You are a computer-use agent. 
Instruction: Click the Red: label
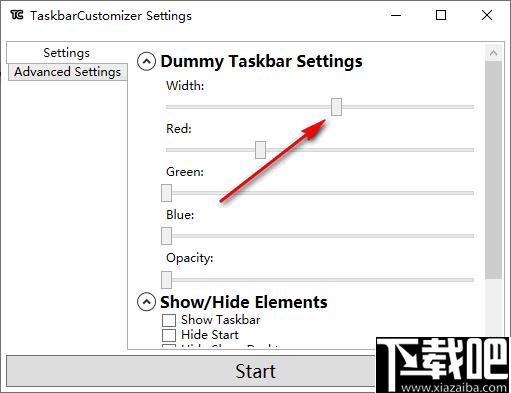pos(179,129)
